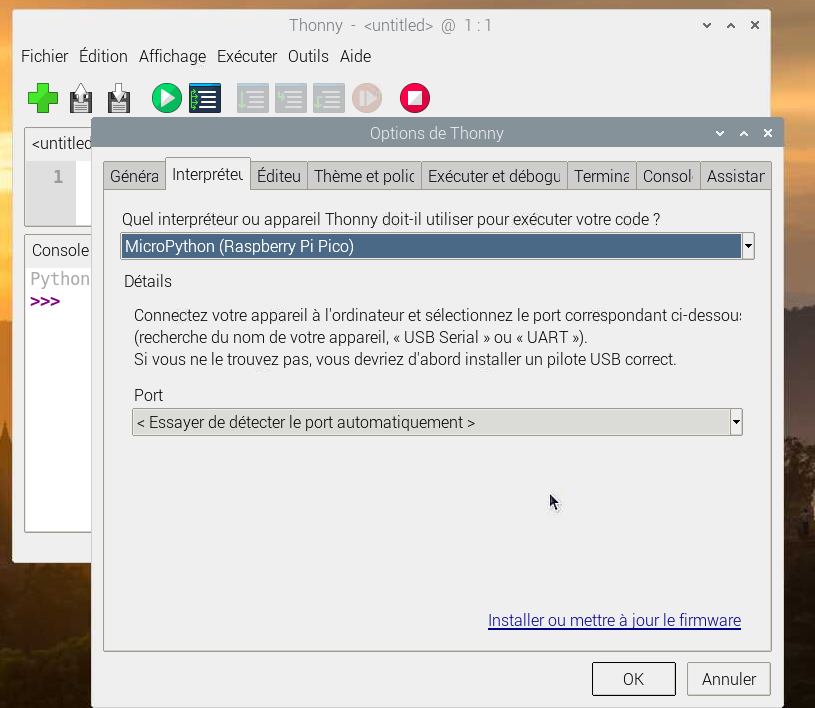Open the Thème et police tab
The width and height of the screenshot is (815, 708).
click(364, 176)
